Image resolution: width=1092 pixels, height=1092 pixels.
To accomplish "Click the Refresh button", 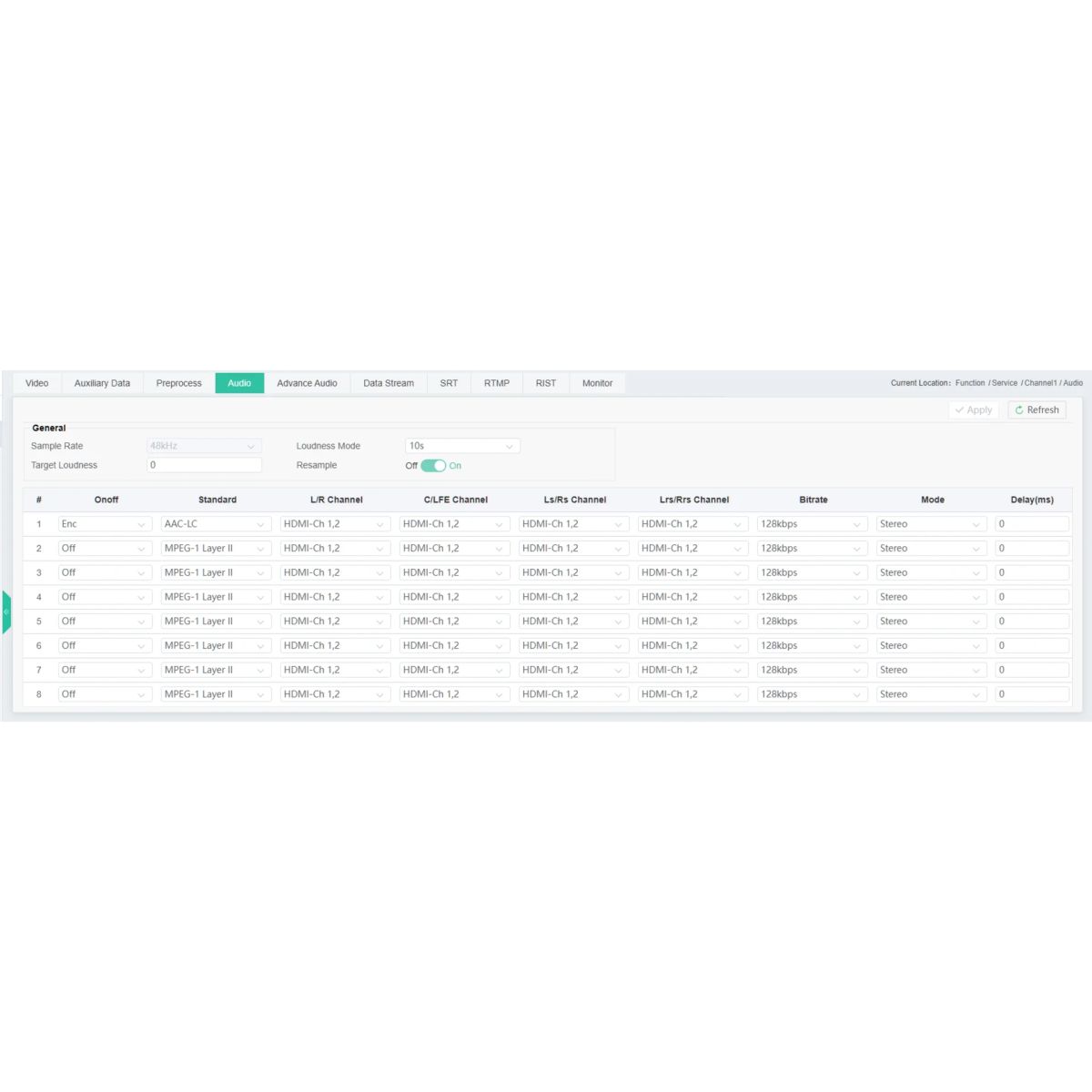I will [x=1036, y=410].
